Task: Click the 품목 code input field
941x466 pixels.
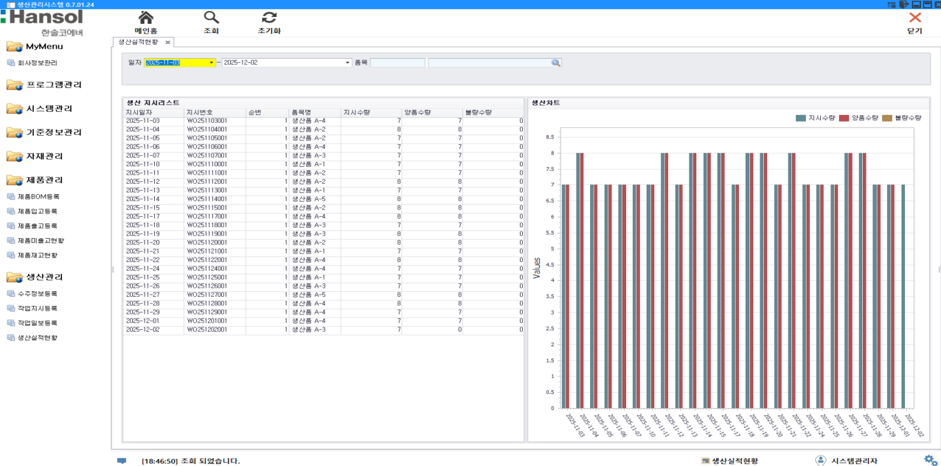Action: [397, 63]
